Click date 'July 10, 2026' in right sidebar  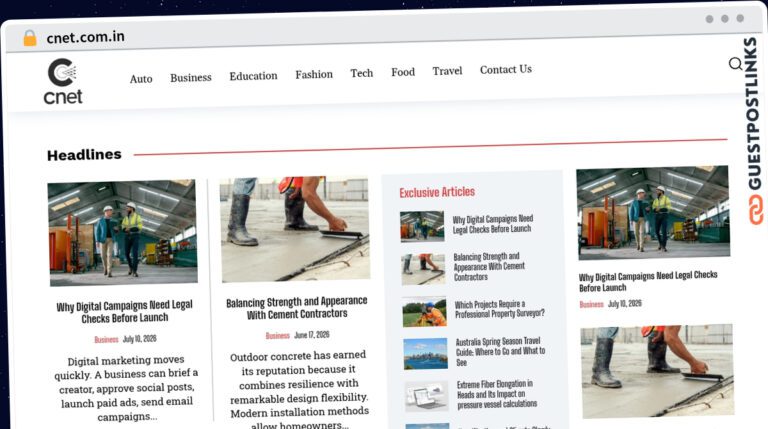624,304
